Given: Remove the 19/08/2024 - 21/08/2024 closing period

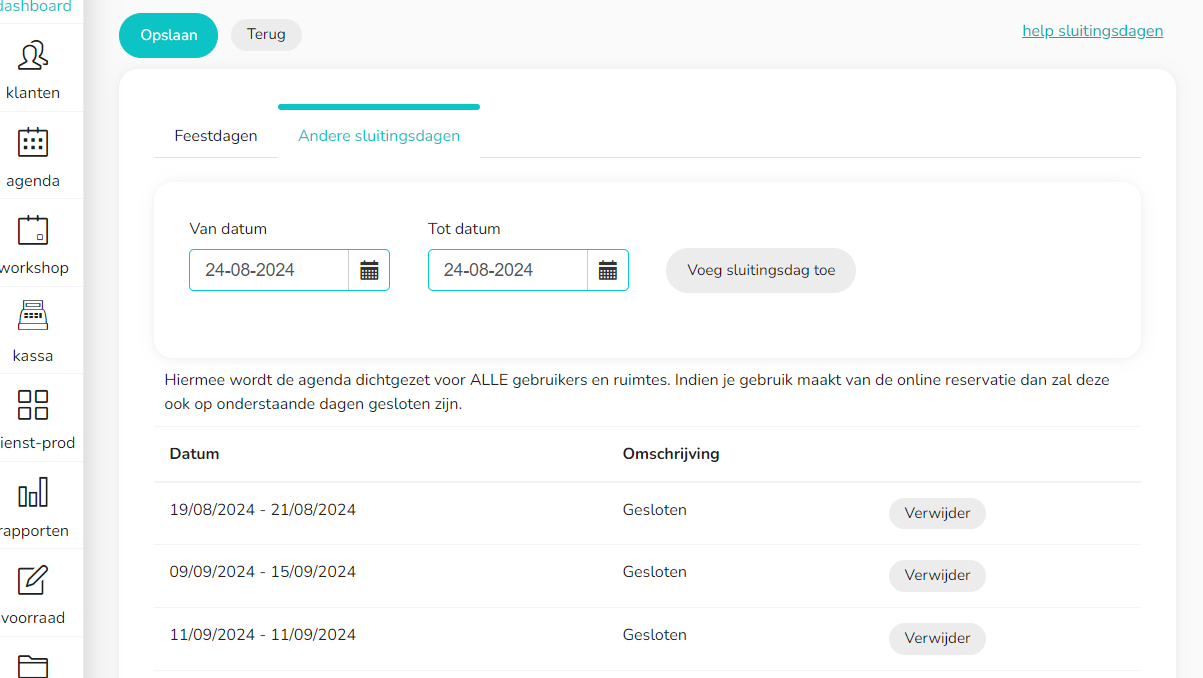Looking at the screenshot, I should (937, 513).
